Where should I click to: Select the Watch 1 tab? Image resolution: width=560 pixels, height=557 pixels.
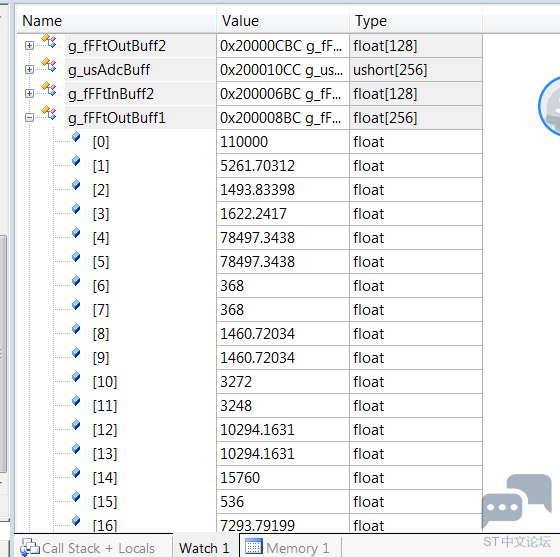[x=204, y=548]
